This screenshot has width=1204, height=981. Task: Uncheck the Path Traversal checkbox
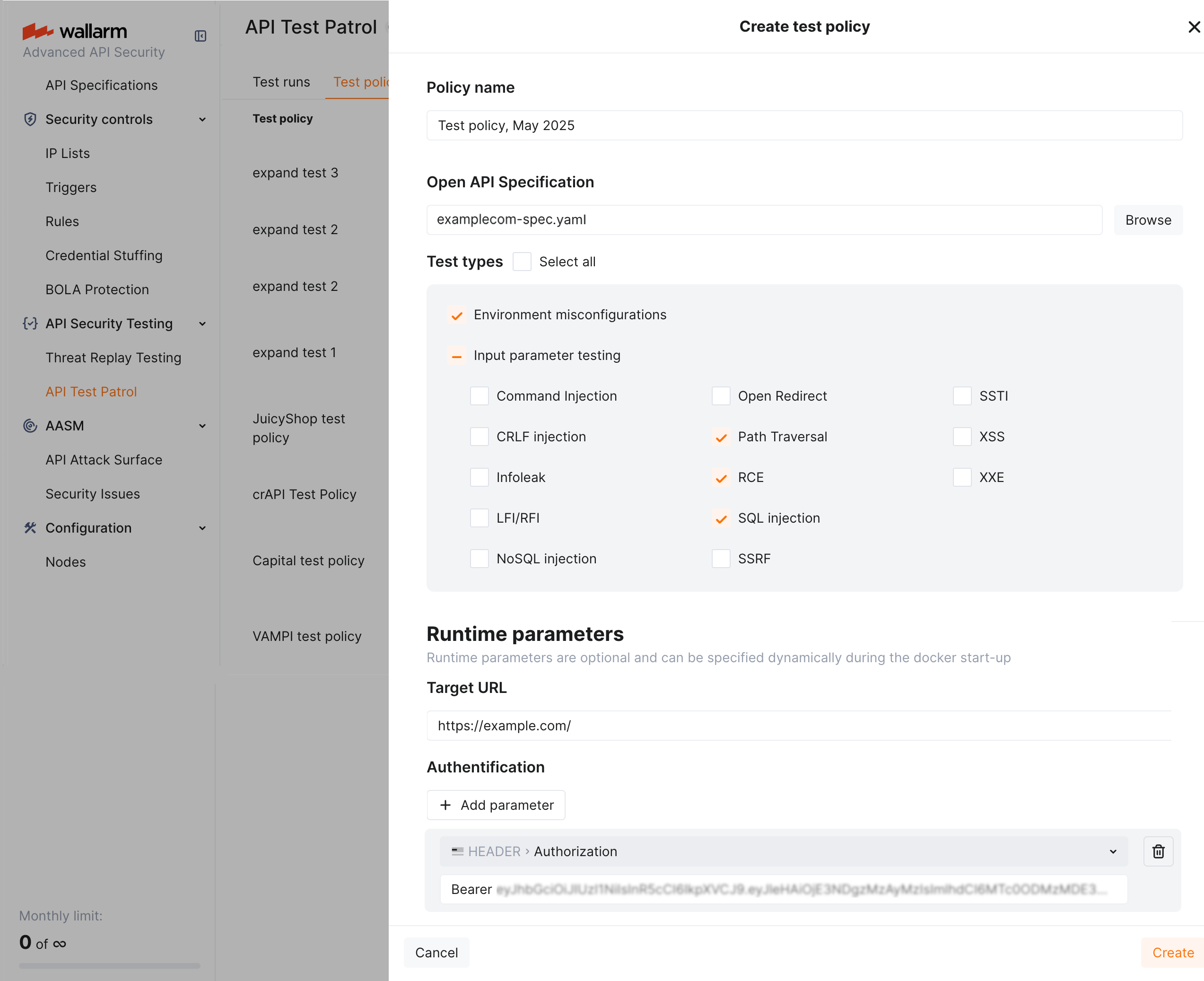click(x=720, y=437)
